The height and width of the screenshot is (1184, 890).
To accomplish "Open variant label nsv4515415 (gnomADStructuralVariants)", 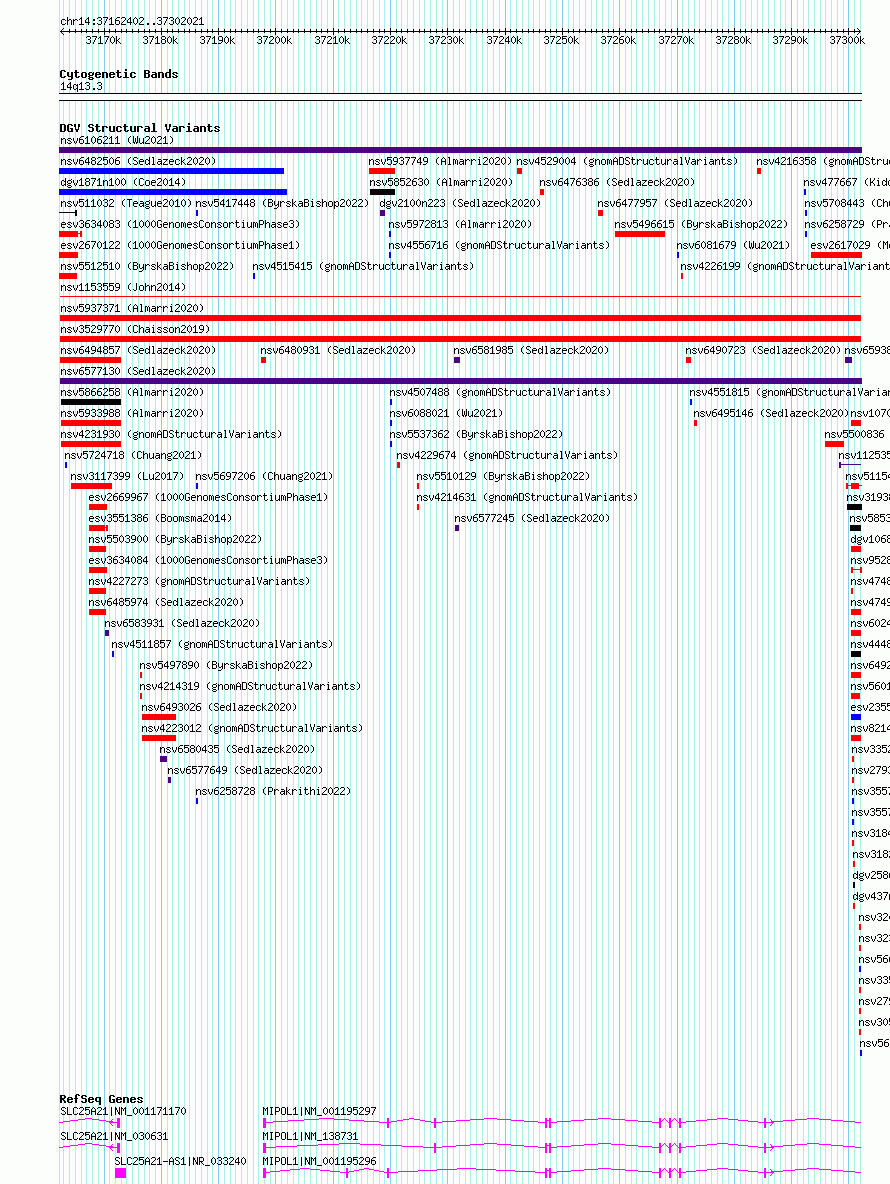I will coord(364,267).
